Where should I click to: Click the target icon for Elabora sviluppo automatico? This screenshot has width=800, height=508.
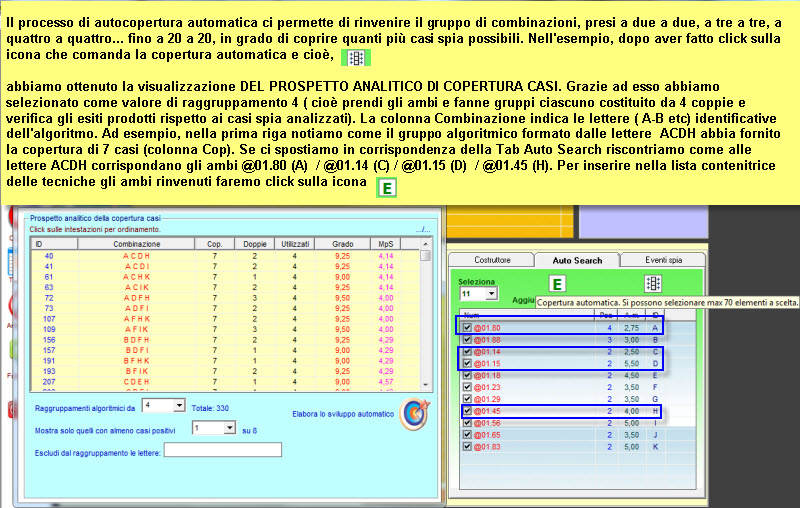coord(415,414)
